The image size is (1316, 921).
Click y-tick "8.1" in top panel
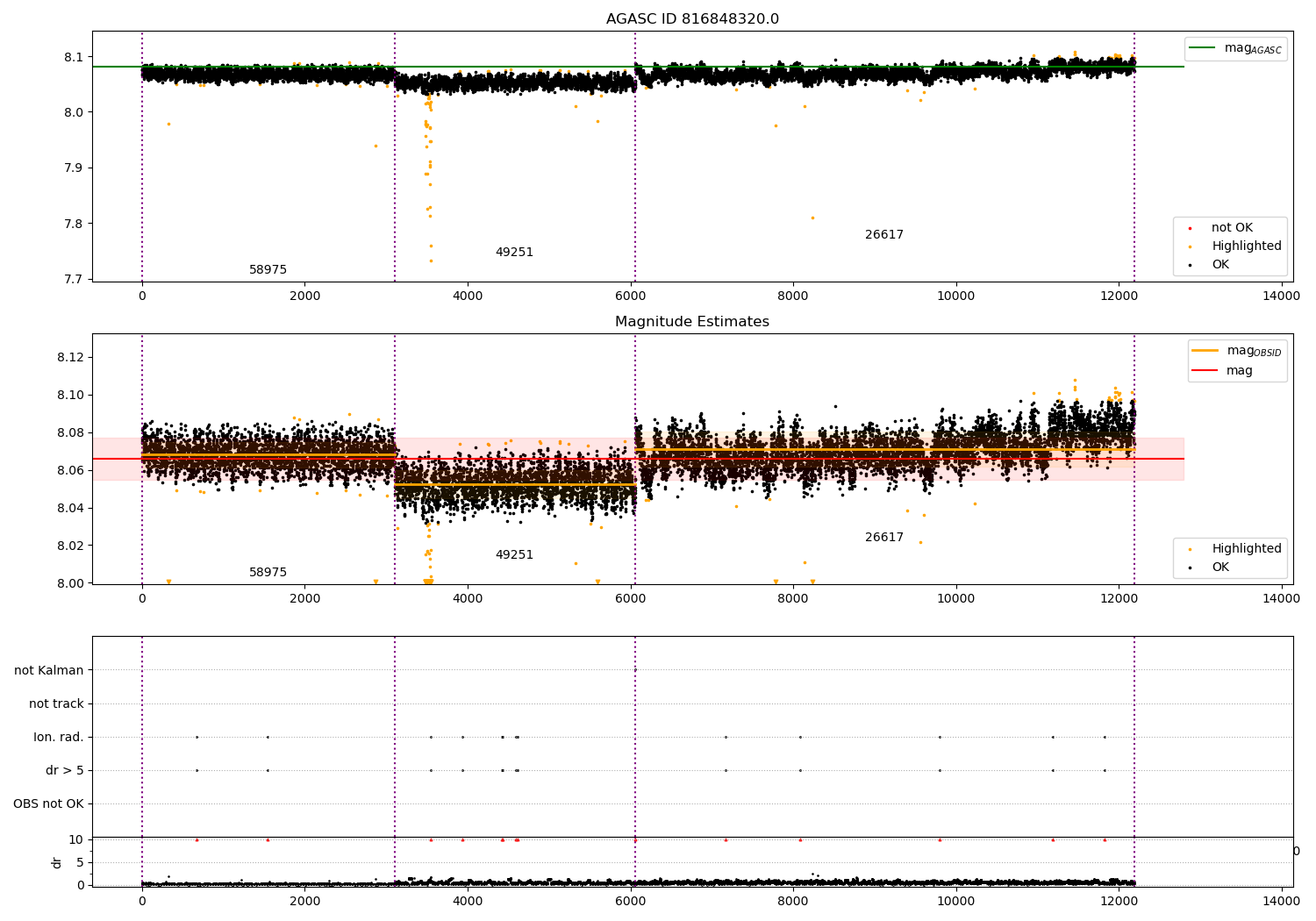(x=74, y=57)
